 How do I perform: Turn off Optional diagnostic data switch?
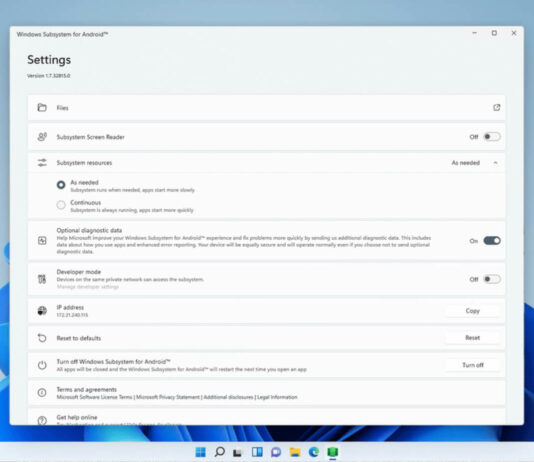click(x=492, y=241)
